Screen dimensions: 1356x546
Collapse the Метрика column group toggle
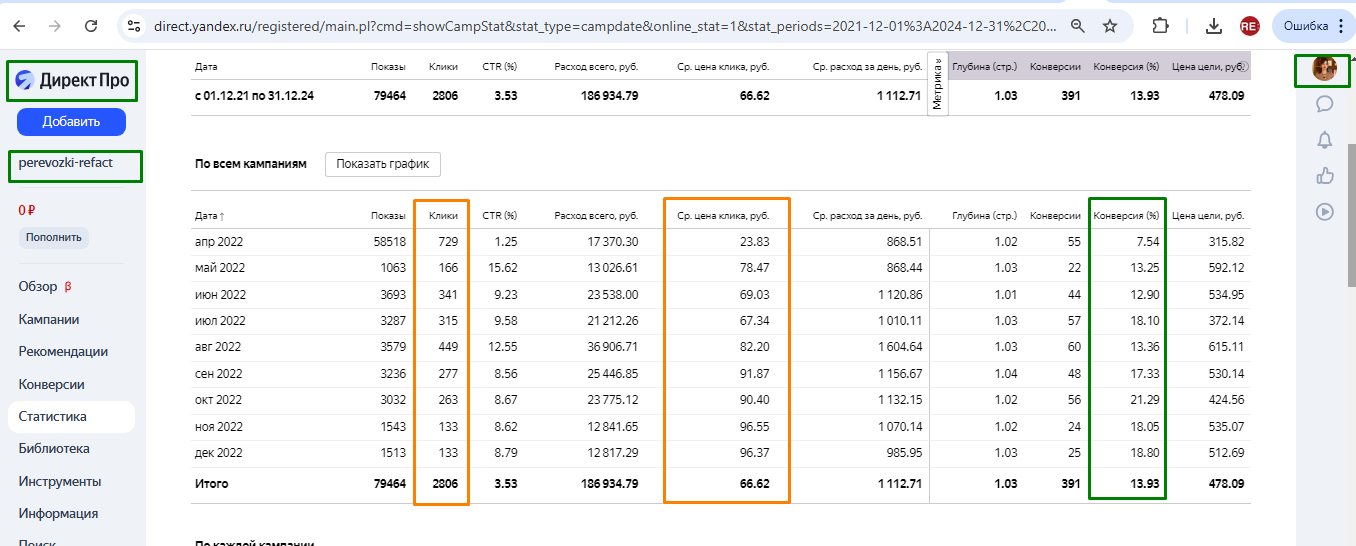tap(938, 84)
